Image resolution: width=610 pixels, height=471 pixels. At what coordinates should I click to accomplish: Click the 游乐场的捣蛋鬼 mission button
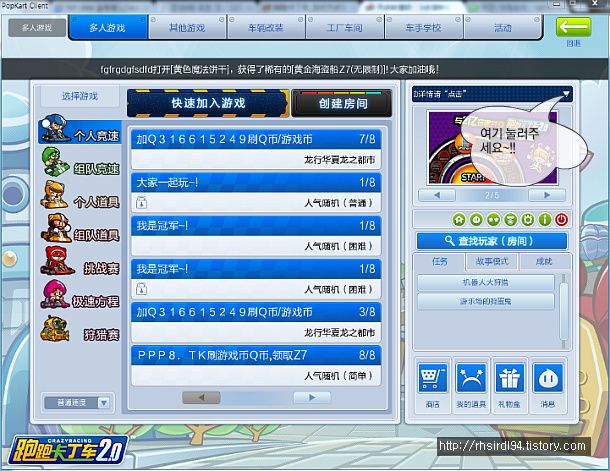[x=486, y=301]
